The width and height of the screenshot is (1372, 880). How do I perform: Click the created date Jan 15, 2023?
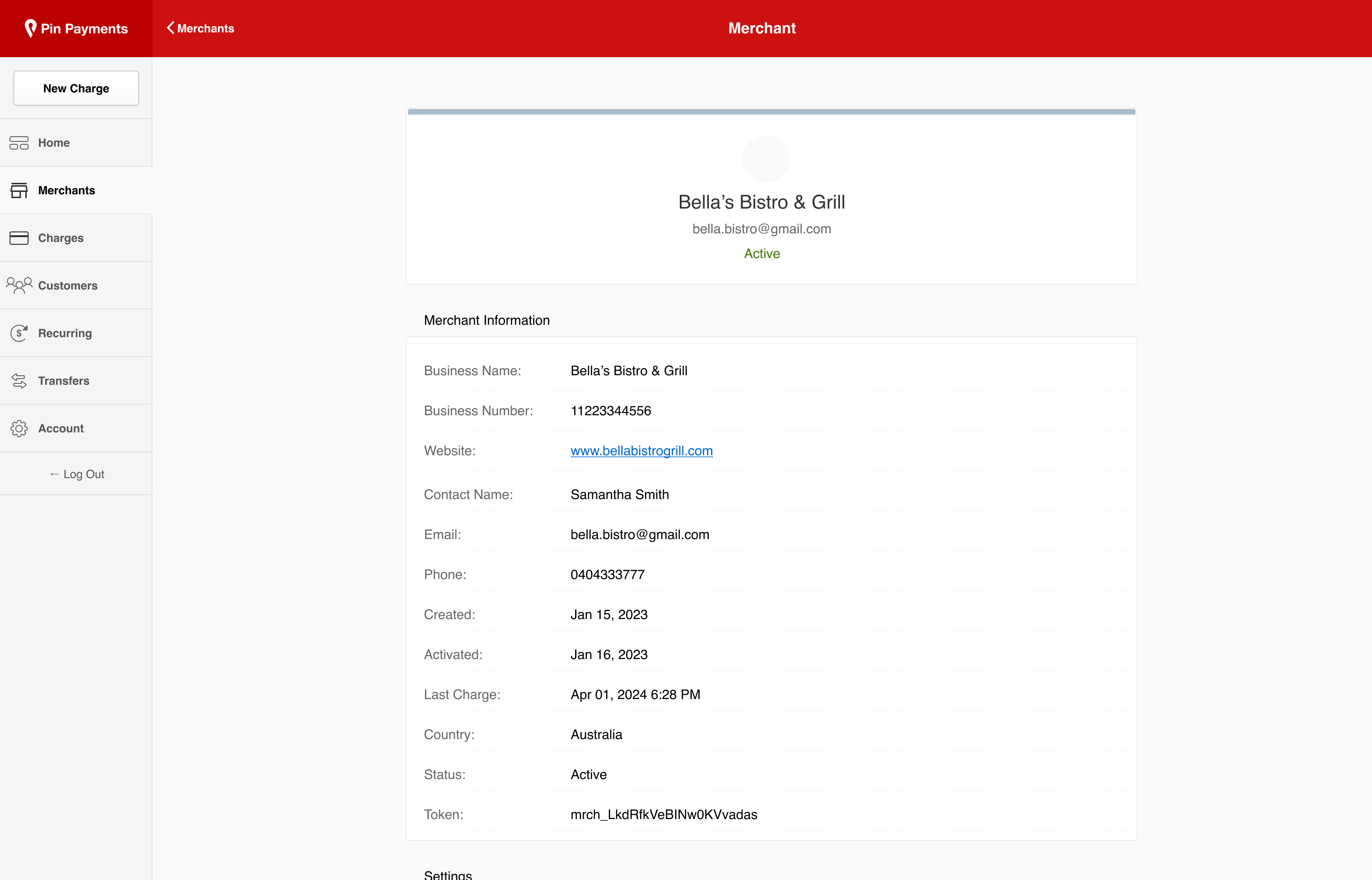pos(609,614)
